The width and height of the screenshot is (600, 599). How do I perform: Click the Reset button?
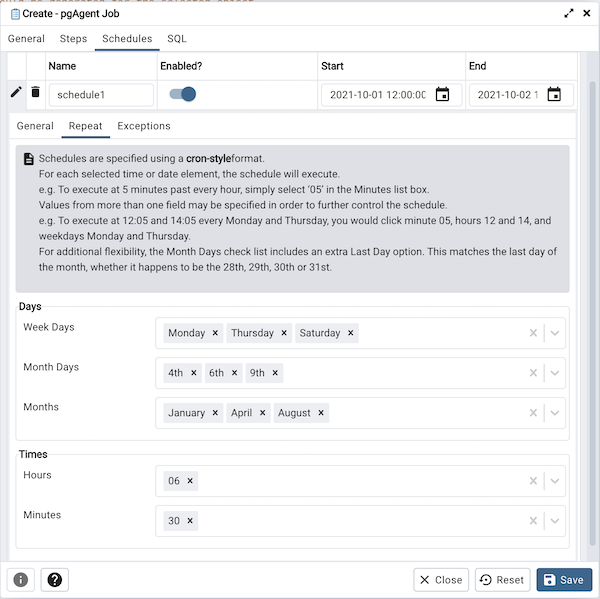coord(502,580)
